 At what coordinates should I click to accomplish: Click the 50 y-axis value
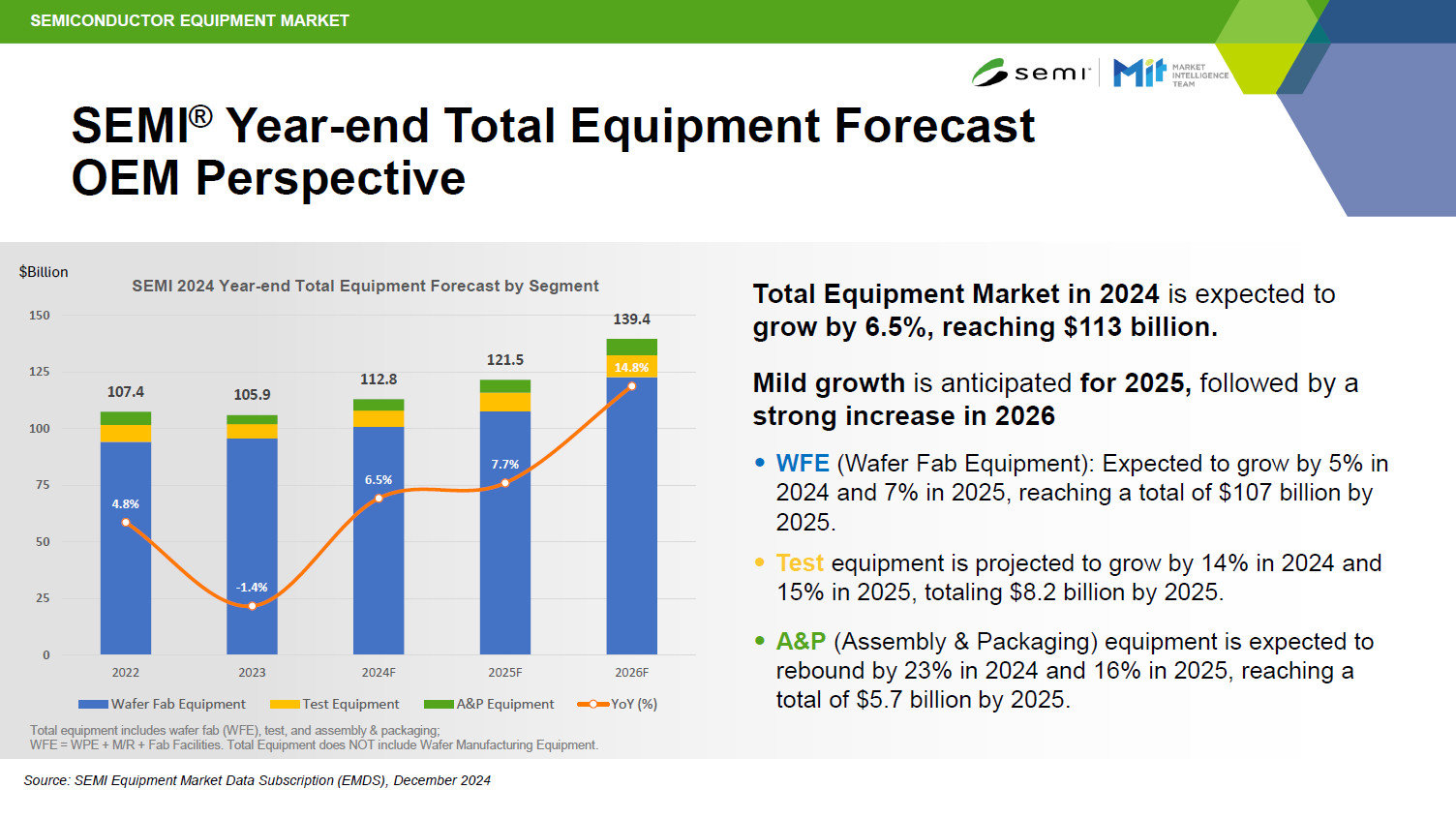coord(43,542)
